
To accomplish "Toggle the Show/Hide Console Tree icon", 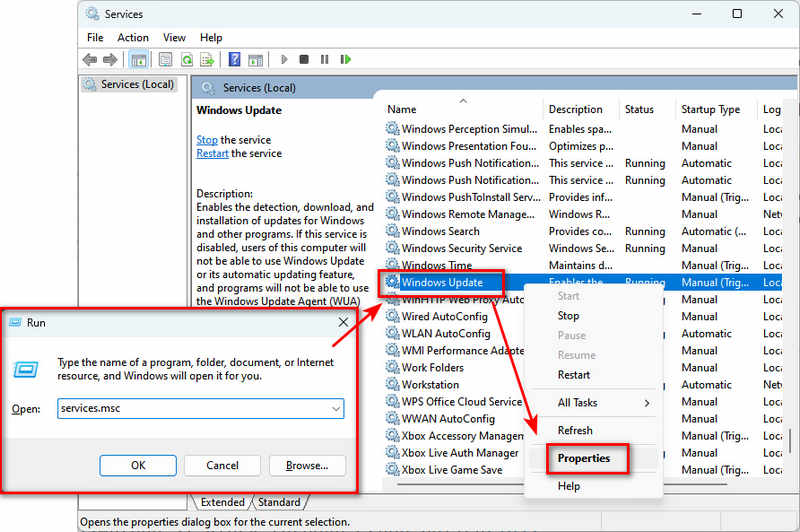I will coord(138,60).
